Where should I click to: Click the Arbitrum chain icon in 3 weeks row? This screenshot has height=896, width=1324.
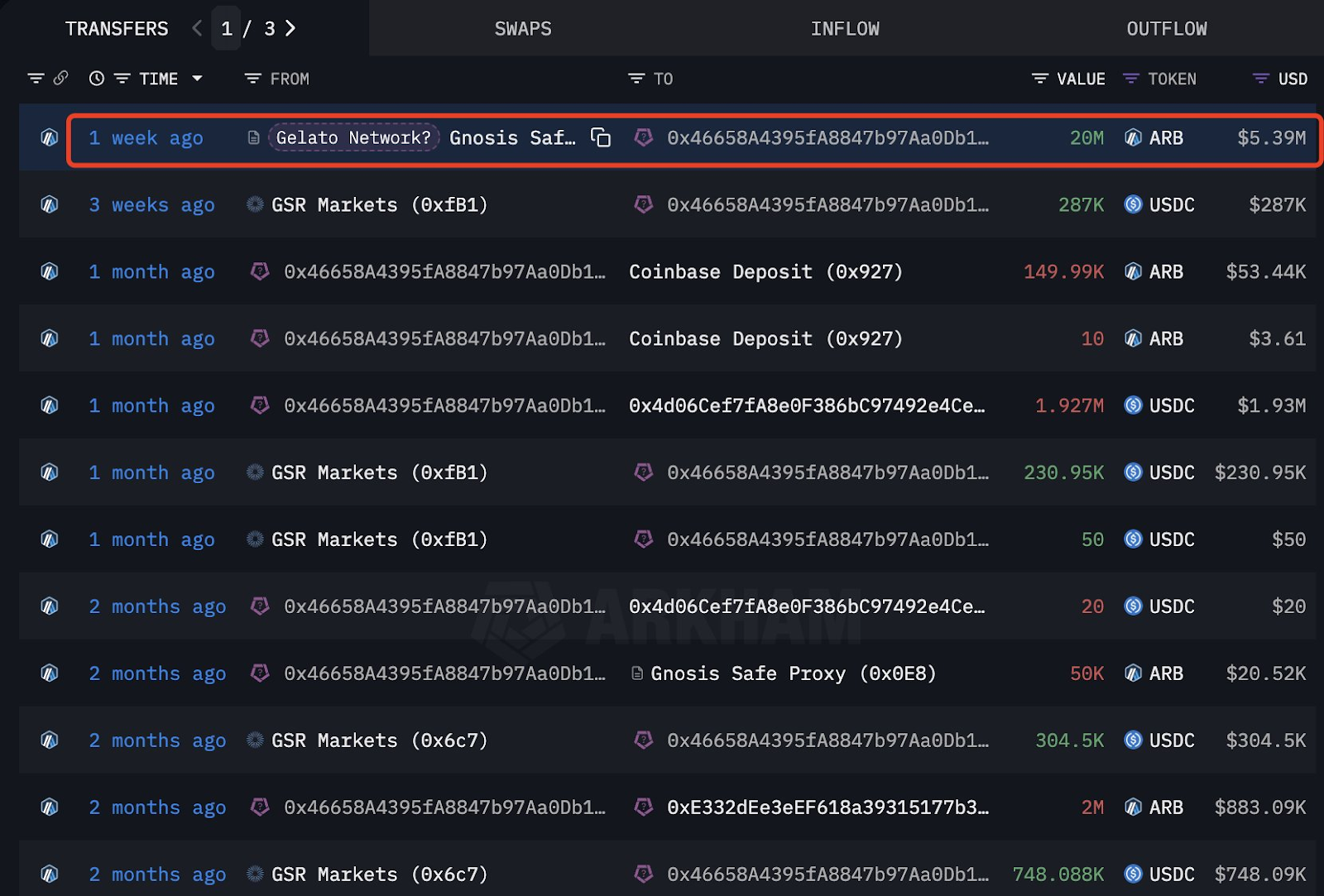tap(50, 204)
